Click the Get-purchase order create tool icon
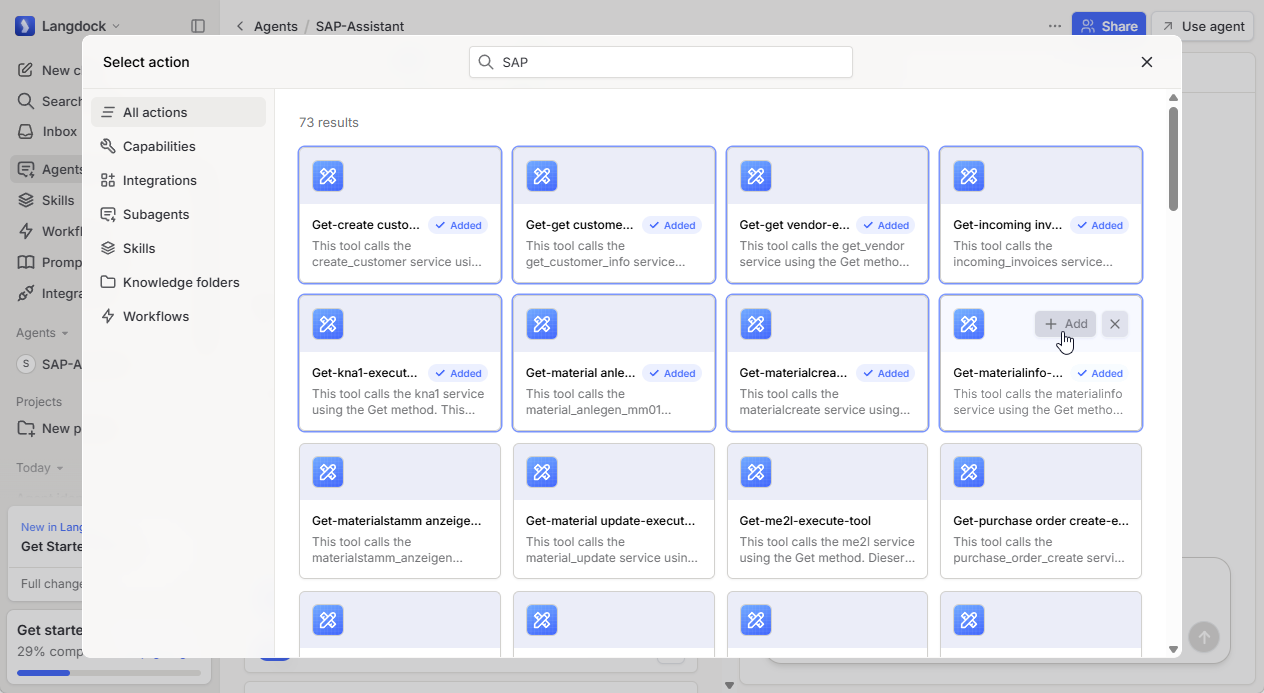The image size is (1264, 693). click(969, 472)
